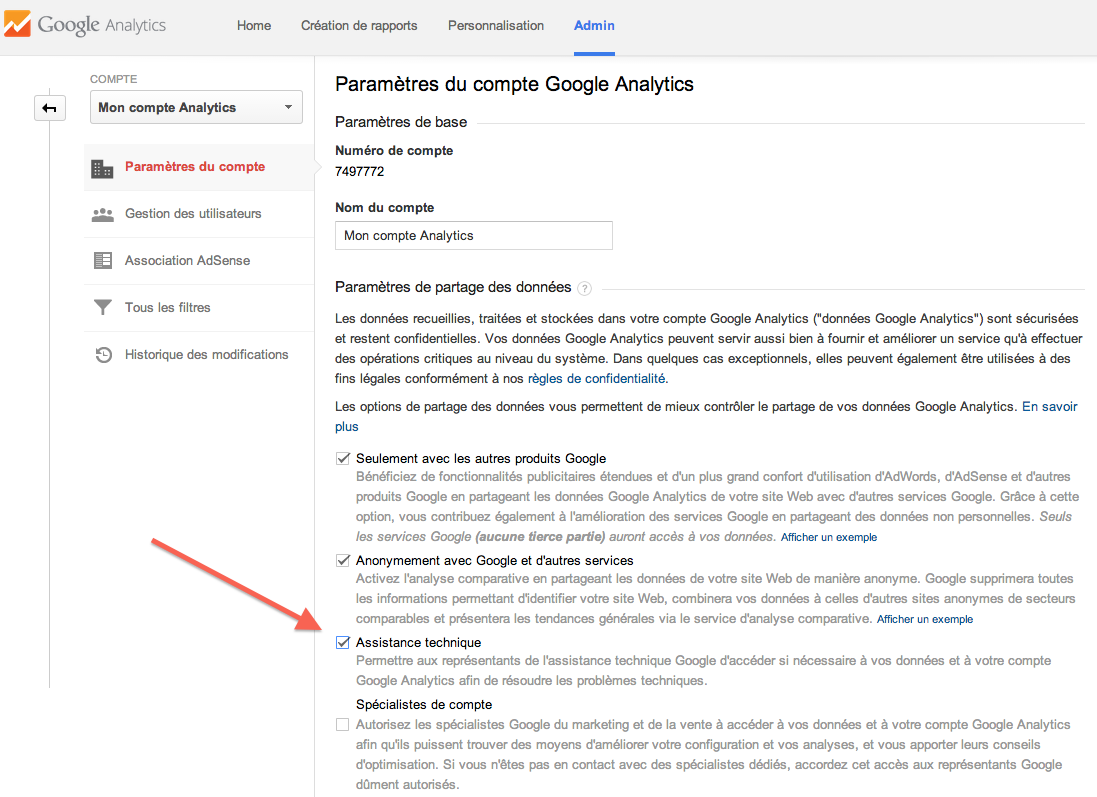
Task: Click the page title Paramètres du compte Google Analytics
Action: (514, 84)
